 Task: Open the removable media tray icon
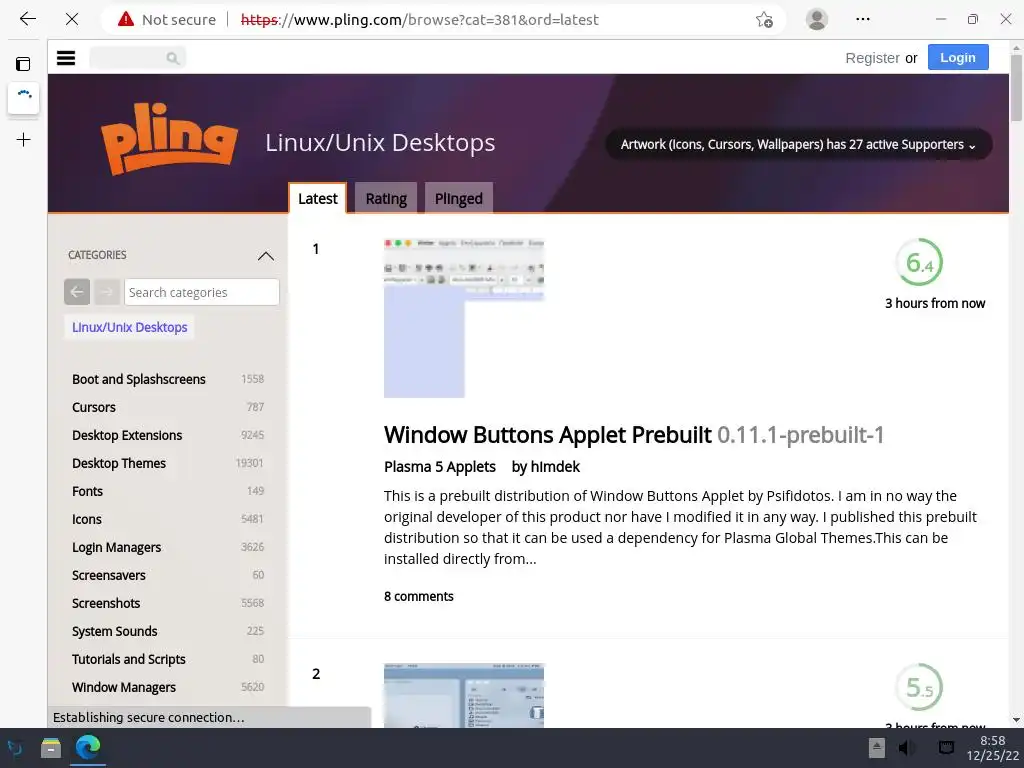tap(876, 748)
